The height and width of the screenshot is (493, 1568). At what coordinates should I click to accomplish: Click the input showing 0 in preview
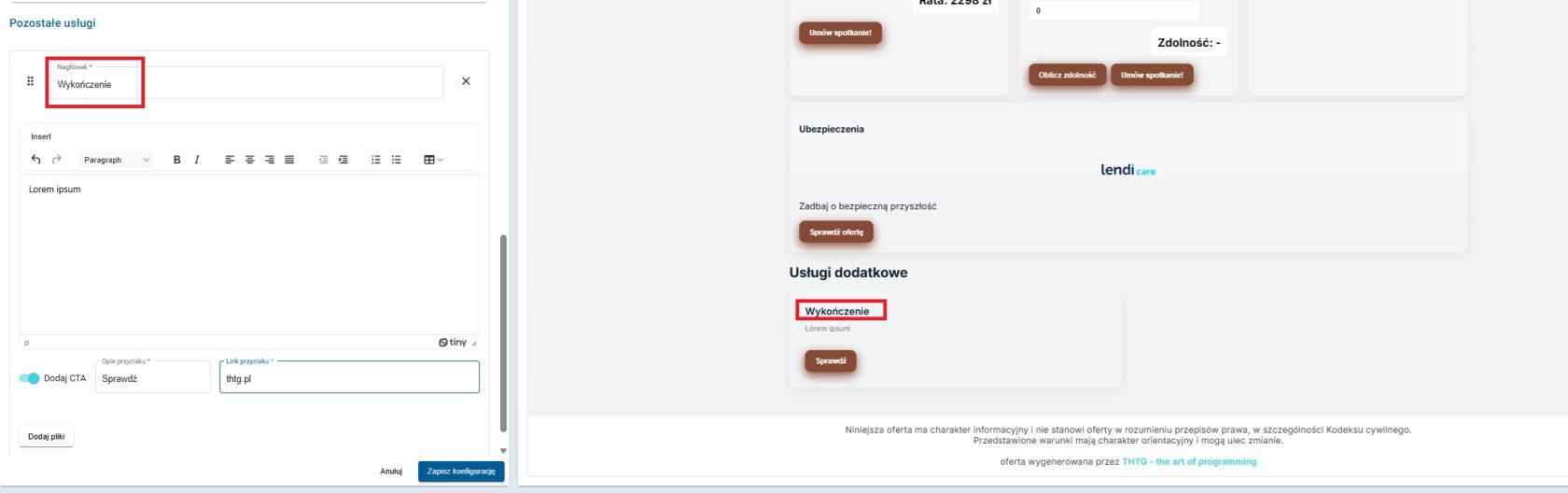click(1114, 10)
